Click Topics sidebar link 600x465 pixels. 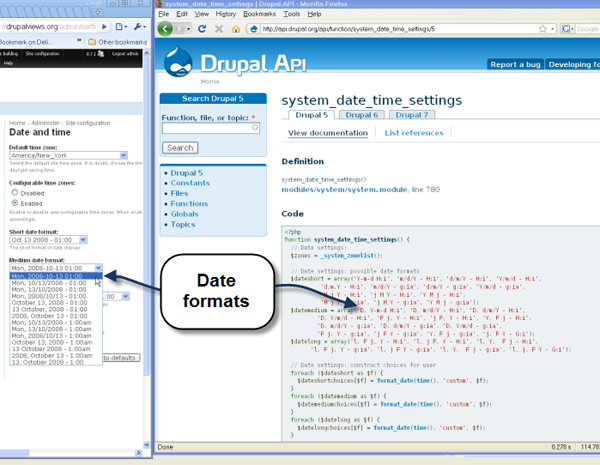point(183,224)
